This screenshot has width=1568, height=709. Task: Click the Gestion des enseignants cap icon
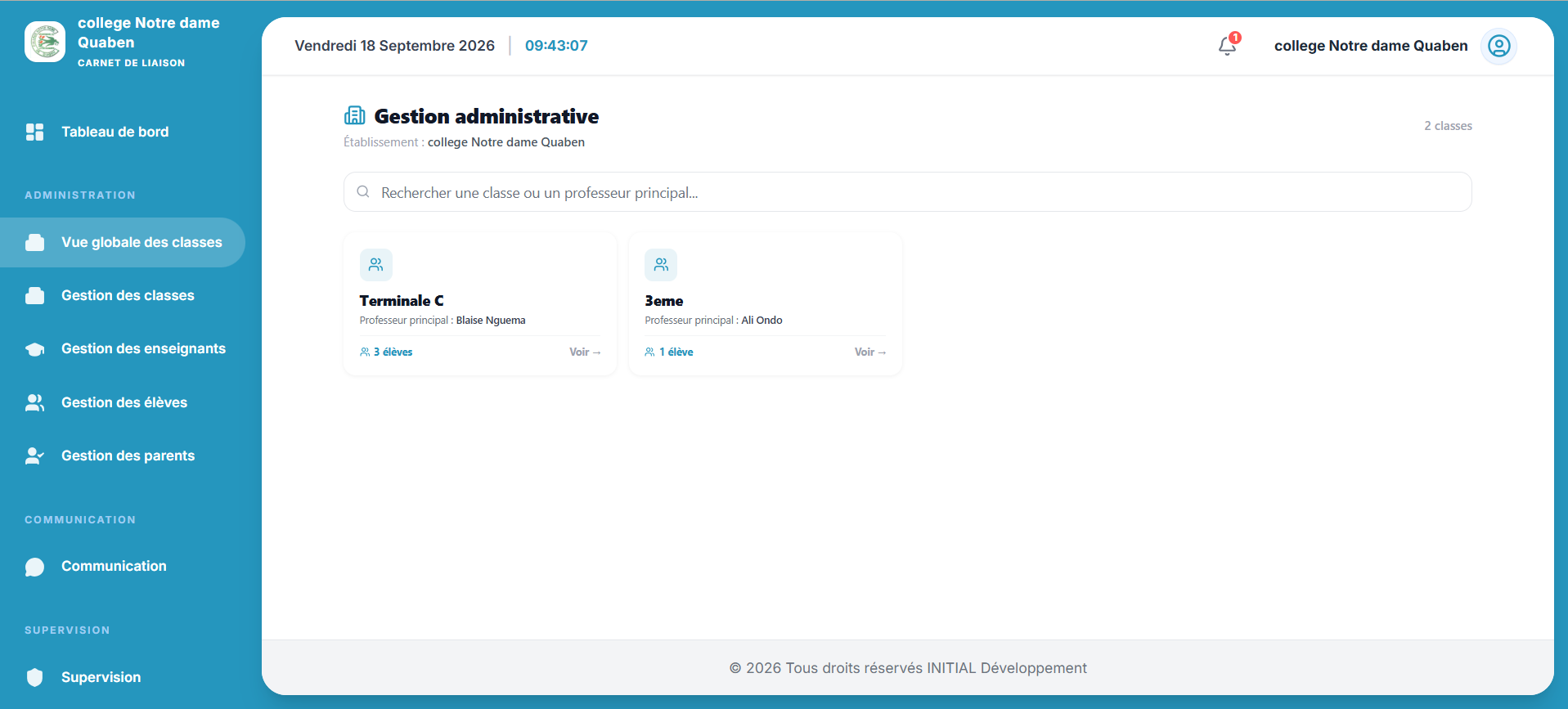[34, 349]
